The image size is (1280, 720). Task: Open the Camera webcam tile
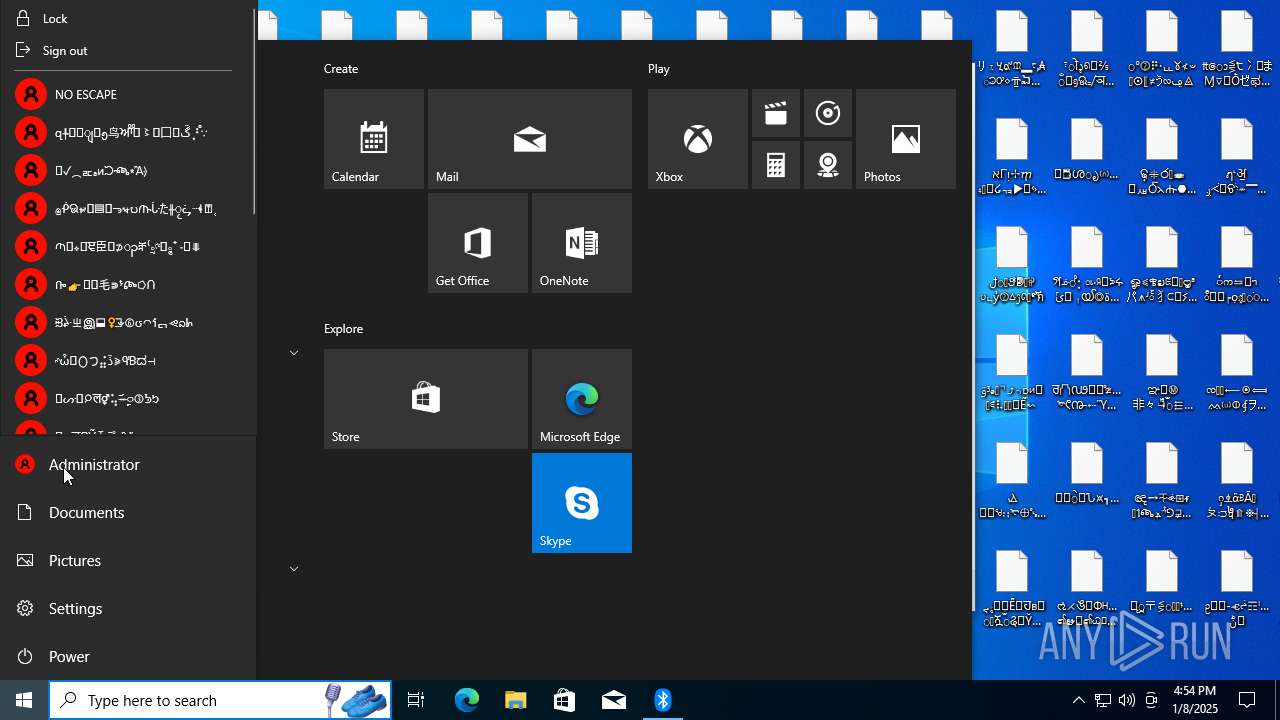pos(828,165)
